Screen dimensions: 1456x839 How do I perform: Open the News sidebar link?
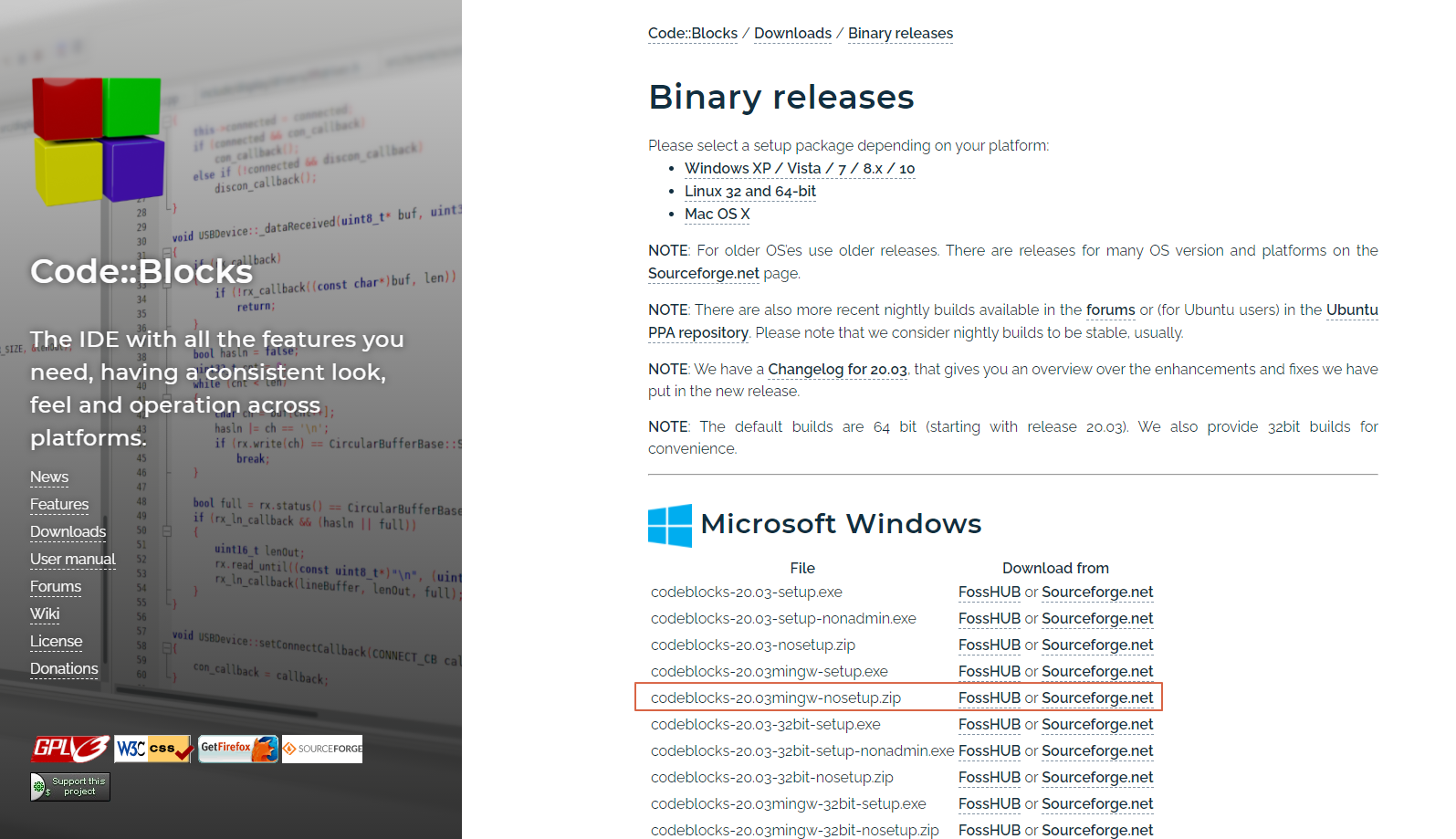coord(49,477)
